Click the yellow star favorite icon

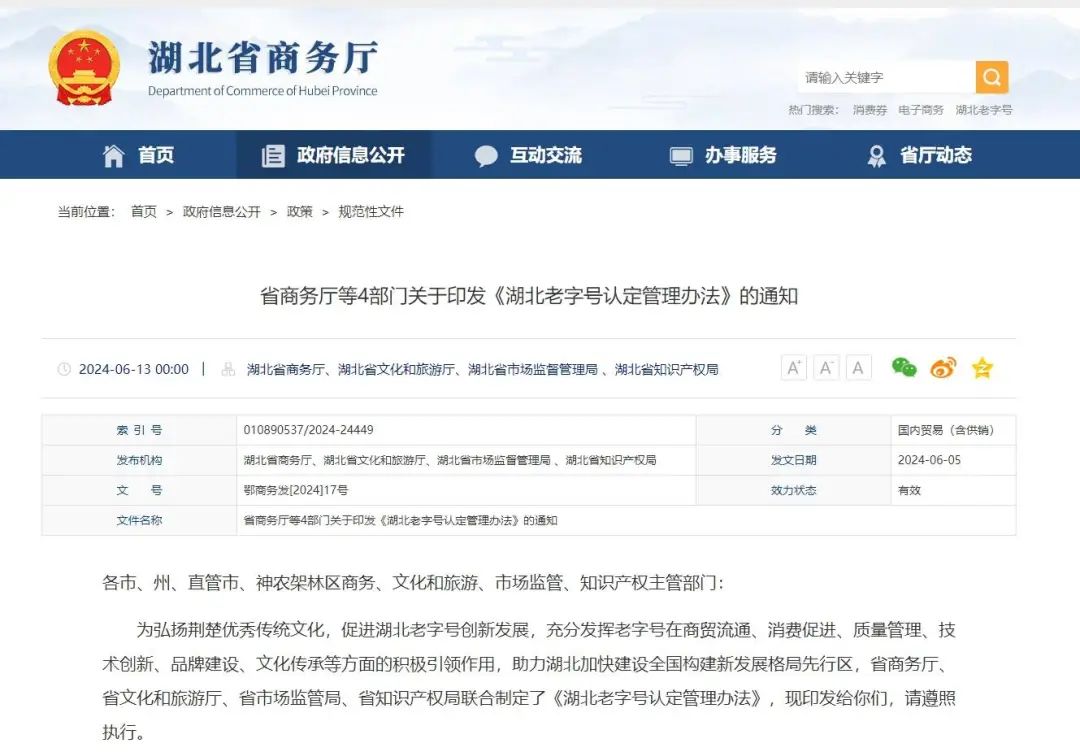[x=982, y=368]
